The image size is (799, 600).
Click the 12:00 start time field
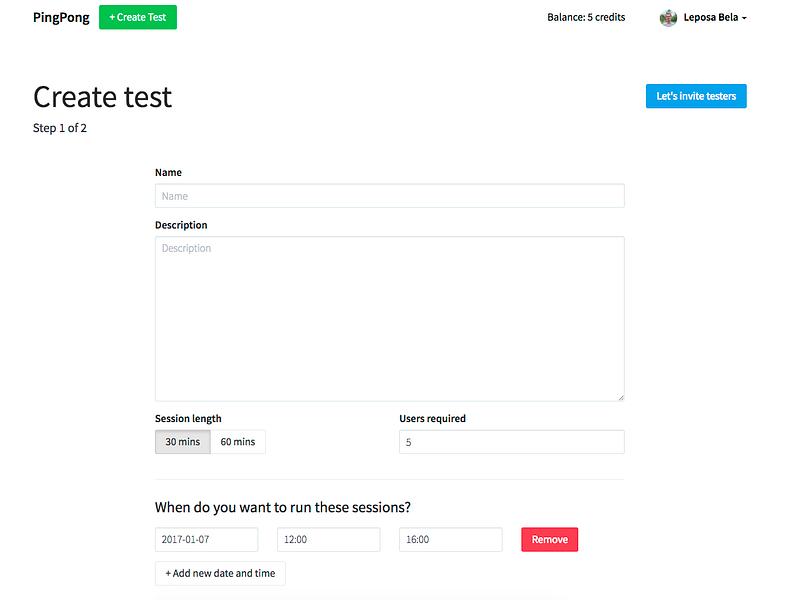click(x=329, y=539)
